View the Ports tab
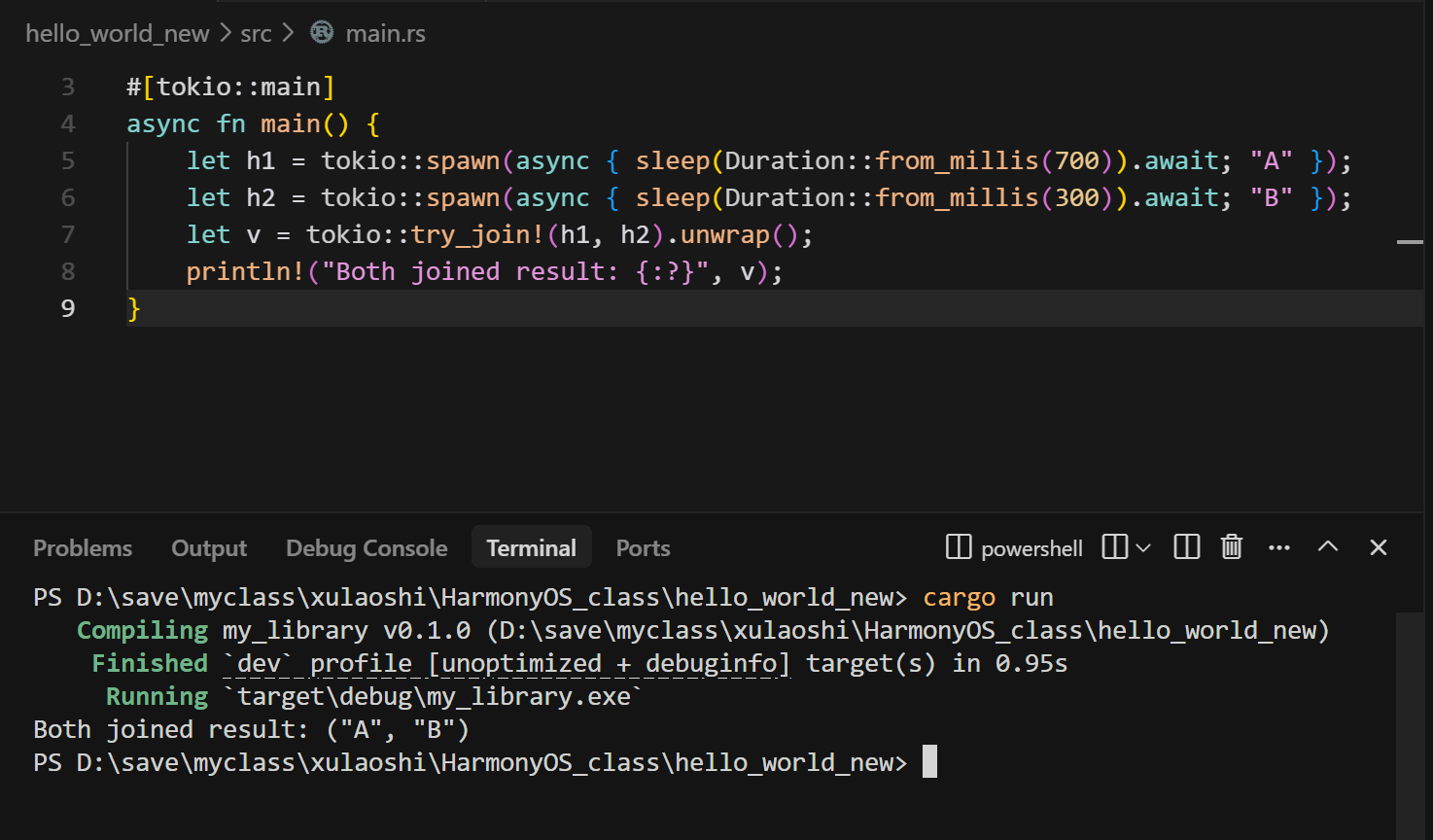 click(642, 547)
